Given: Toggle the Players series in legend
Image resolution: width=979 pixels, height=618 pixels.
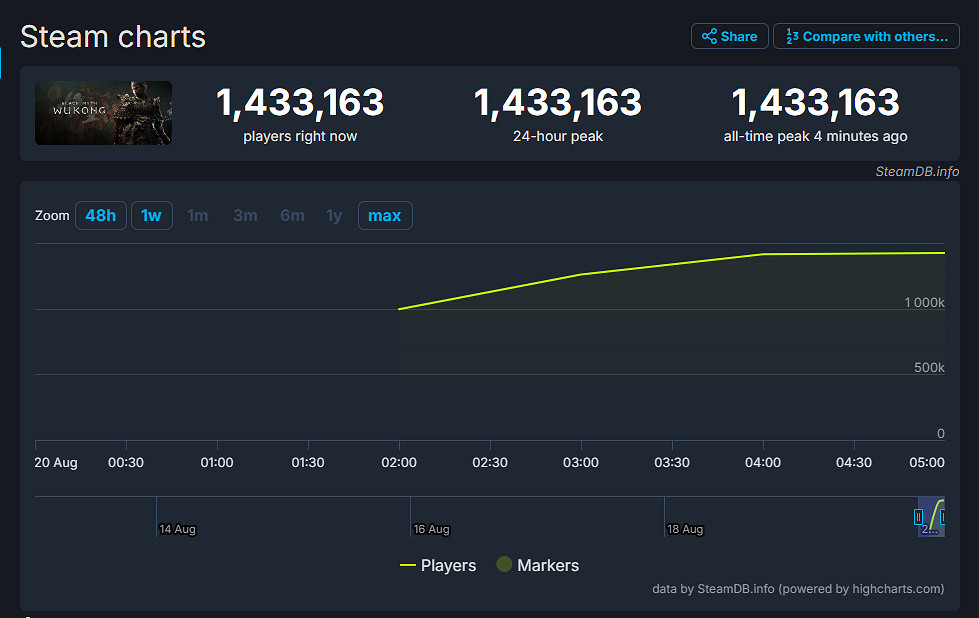Looking at the screenshot, I should (438, 565).
